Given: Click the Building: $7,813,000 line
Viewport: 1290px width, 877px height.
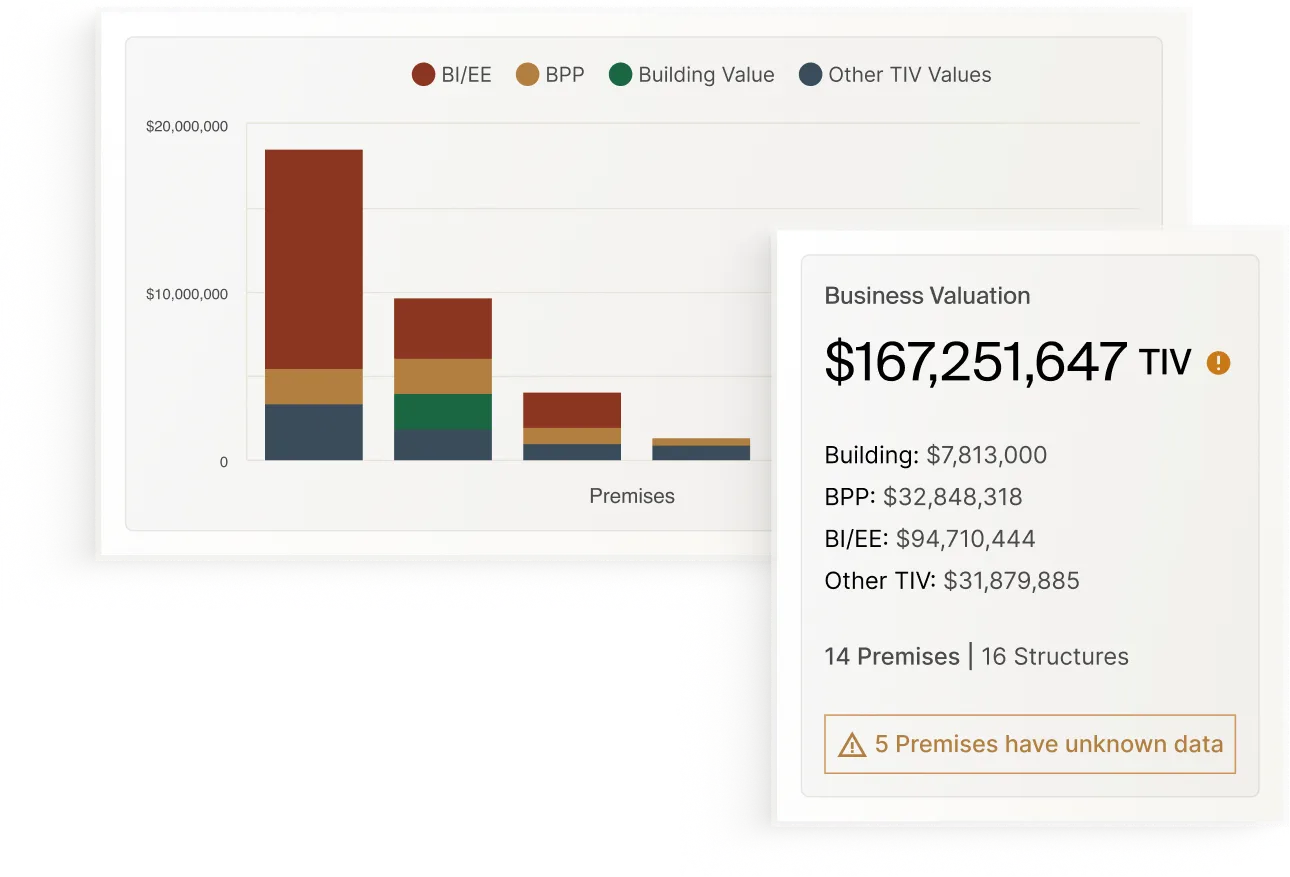Looking at the screenshot, I should click(x=936, y=455).
